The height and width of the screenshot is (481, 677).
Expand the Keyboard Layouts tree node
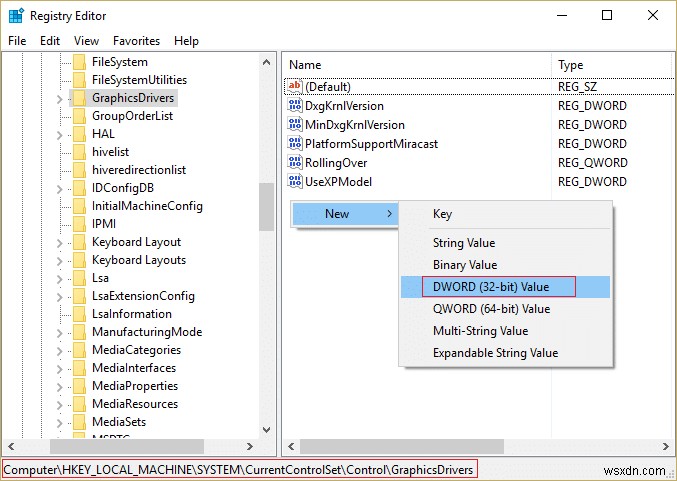pyautogui.click(x=60, y=261)
